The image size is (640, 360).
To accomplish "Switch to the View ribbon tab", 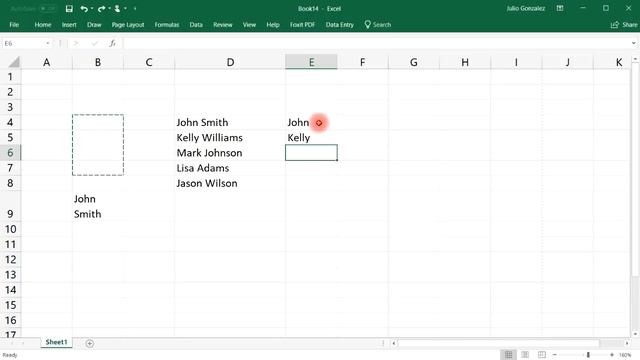I will click(249, 24).
